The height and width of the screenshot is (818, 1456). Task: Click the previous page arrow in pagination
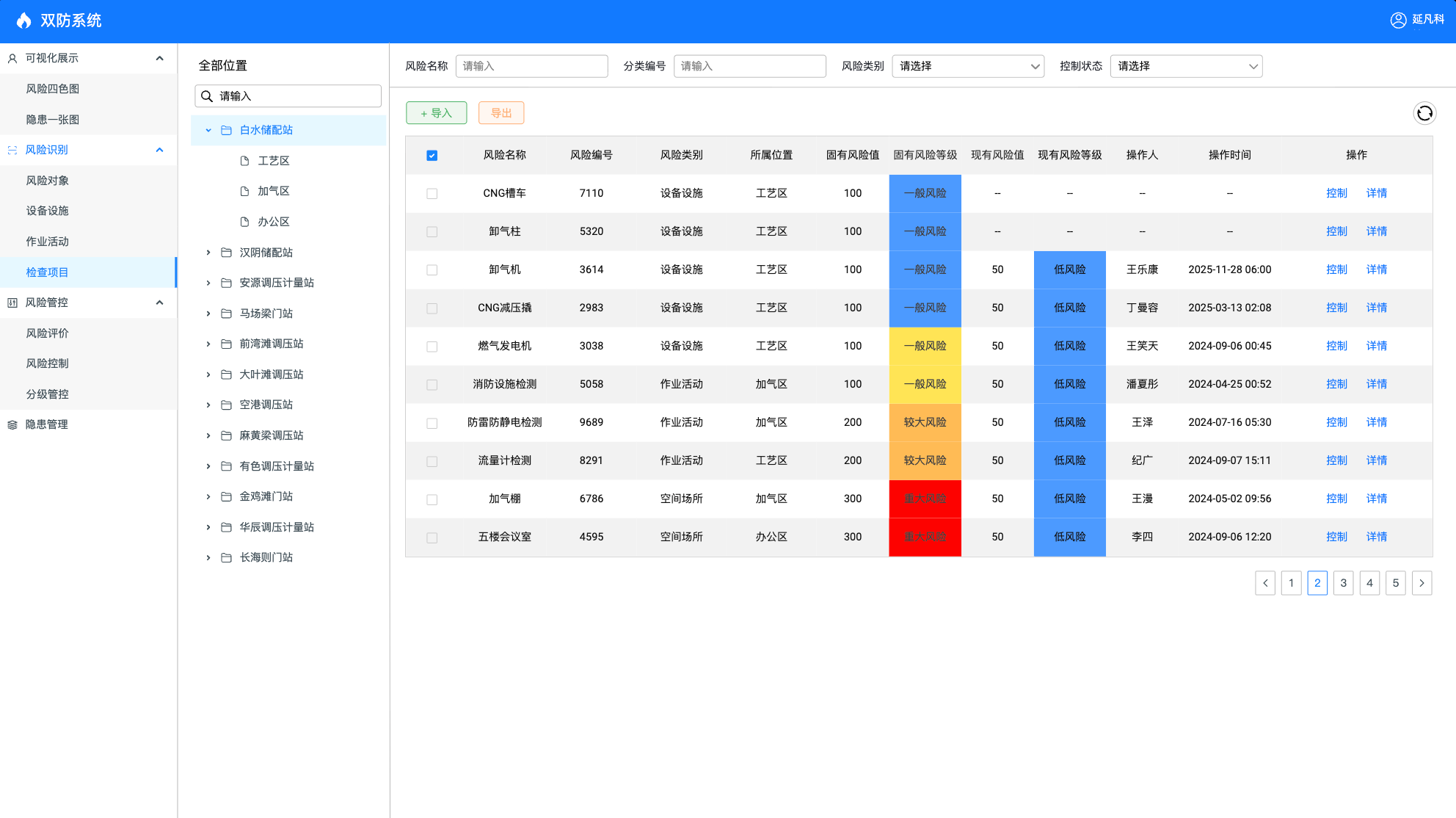click(x=1264, y=583)
